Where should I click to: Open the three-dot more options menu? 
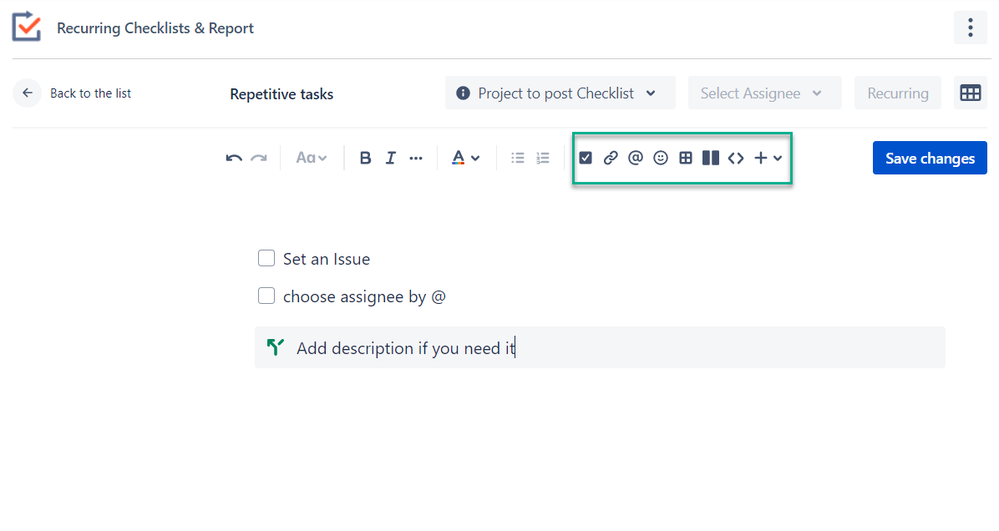click(970, 27)
